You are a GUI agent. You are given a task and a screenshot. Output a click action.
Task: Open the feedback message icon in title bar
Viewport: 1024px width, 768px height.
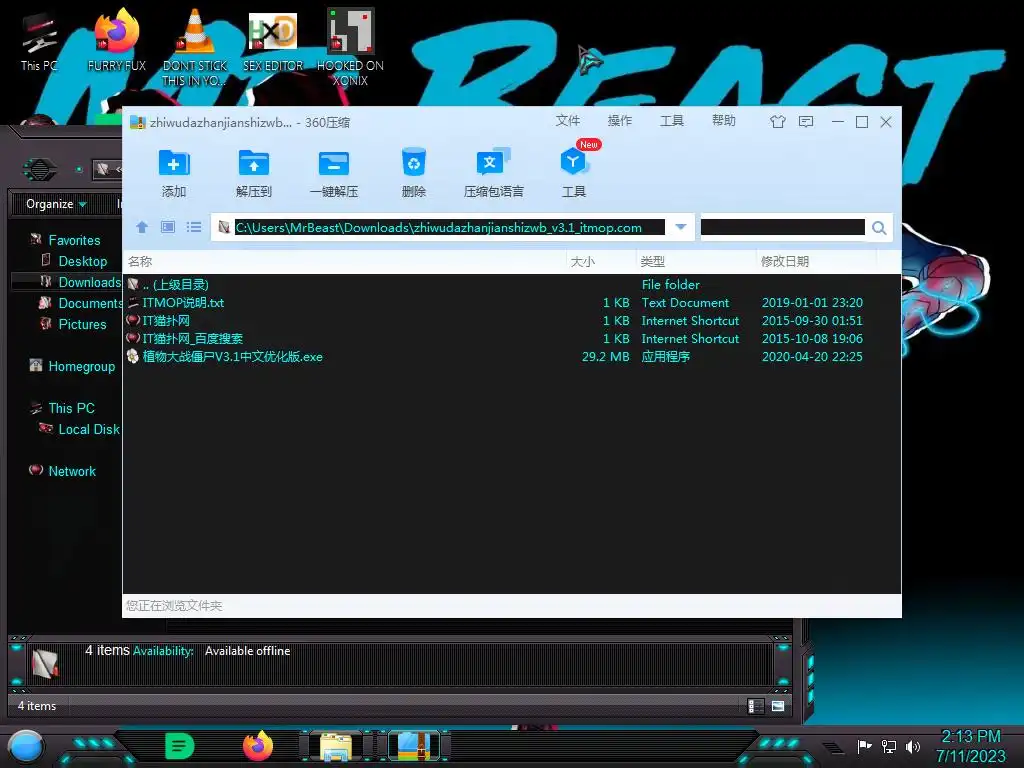pyautogui.click(x=806, y=121)
